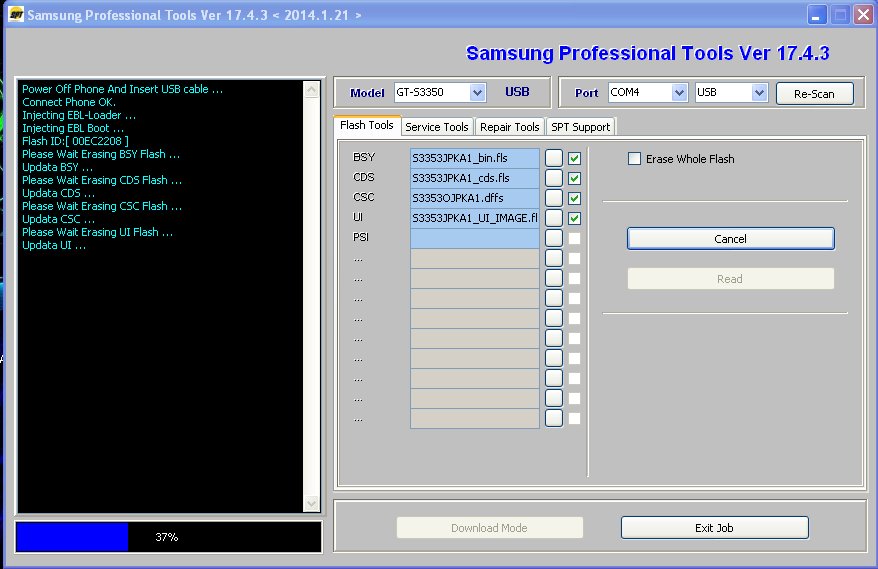Close the Samsung Professional Tools window
Screen dimensions: 878x569
point(863,15)
